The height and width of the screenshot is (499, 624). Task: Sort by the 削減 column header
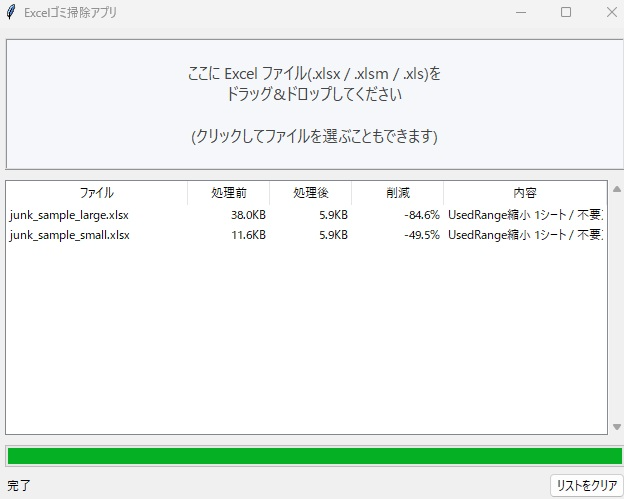[398, 193]
